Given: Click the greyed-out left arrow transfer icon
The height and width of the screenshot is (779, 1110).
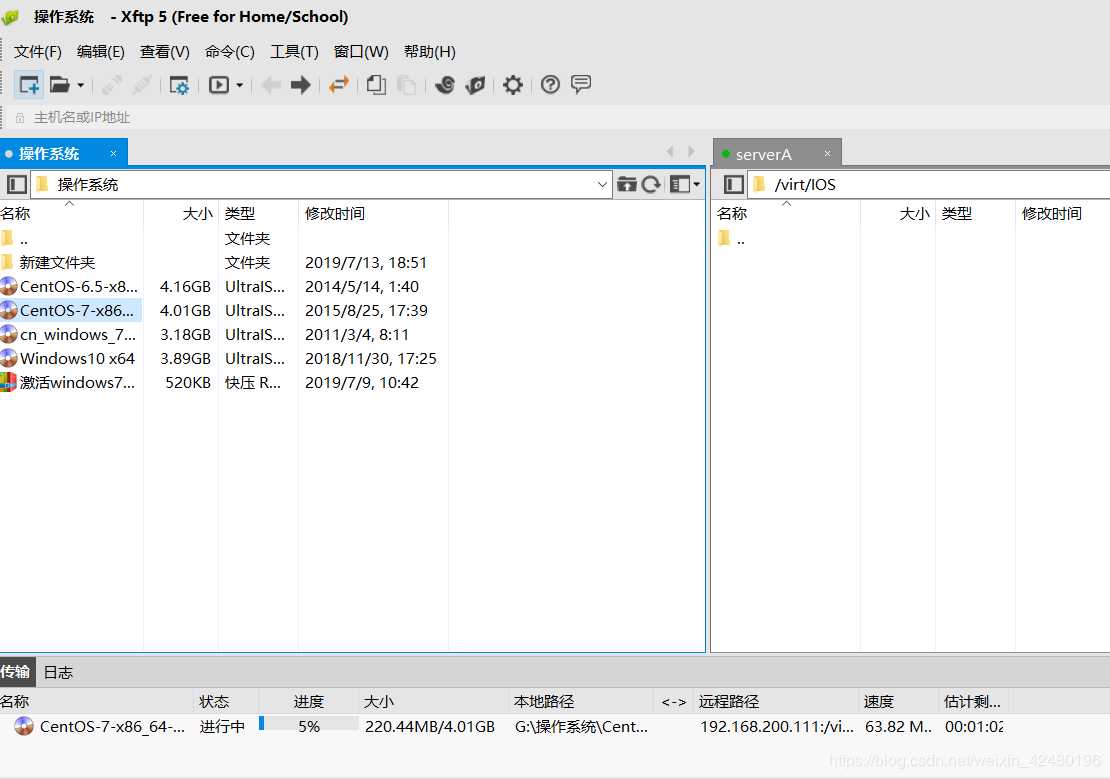Looking at the screenshot, I should [270, 85].
